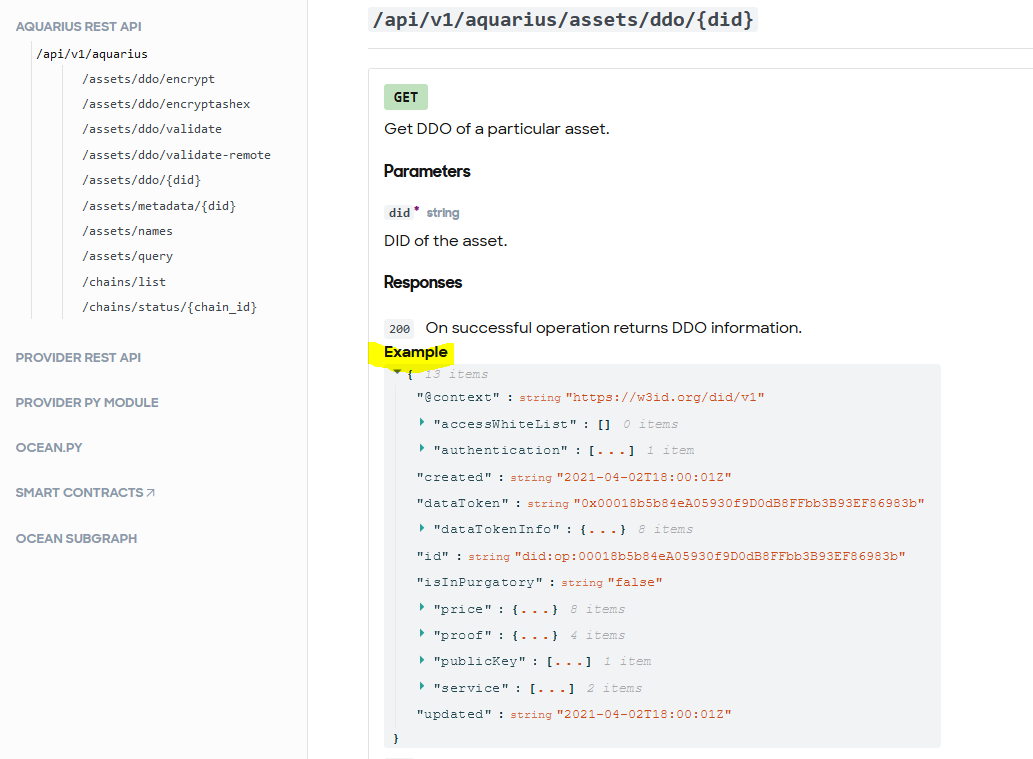
Task: Click the "updated" timestamp value
Action: click(x=644, y=714)
